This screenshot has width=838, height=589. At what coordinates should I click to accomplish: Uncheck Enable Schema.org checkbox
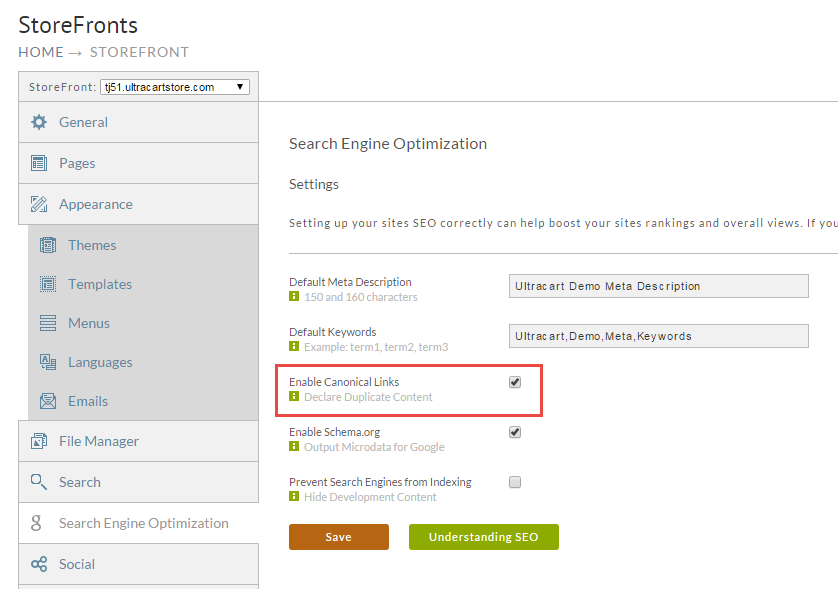[x=515, y=432]
